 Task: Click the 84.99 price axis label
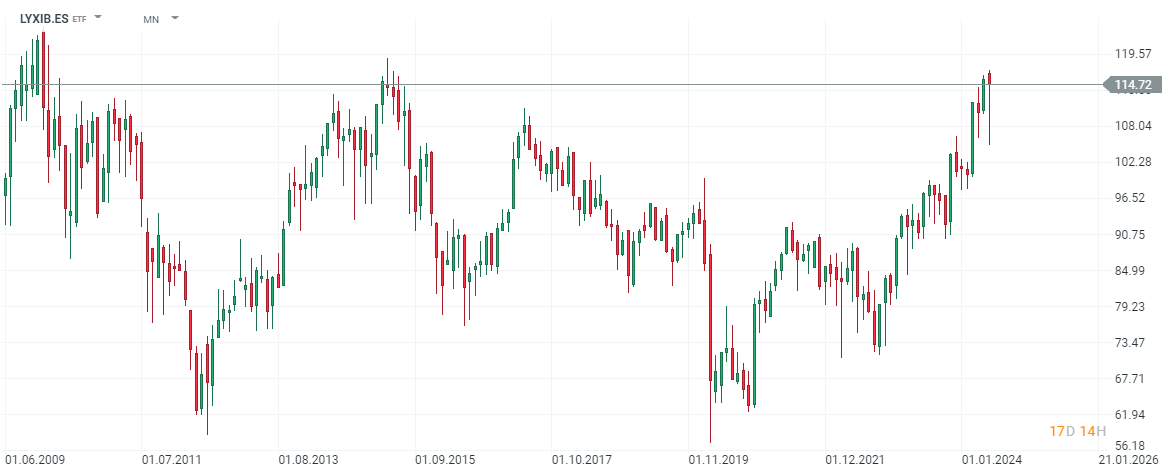(x=1132, y=271)
